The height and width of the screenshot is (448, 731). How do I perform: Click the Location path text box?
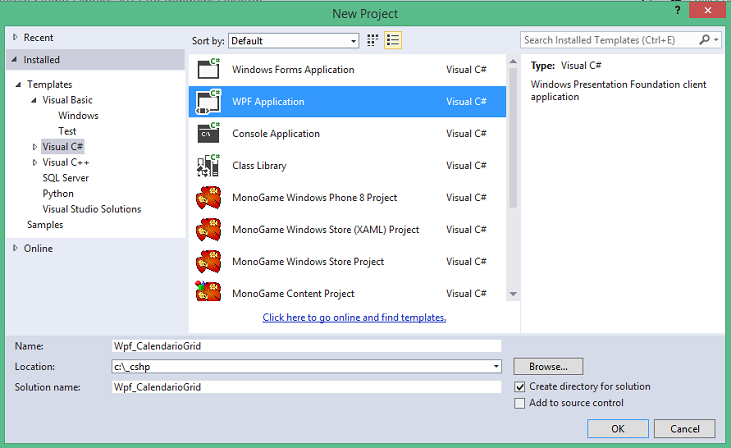(x=301, y=366)
